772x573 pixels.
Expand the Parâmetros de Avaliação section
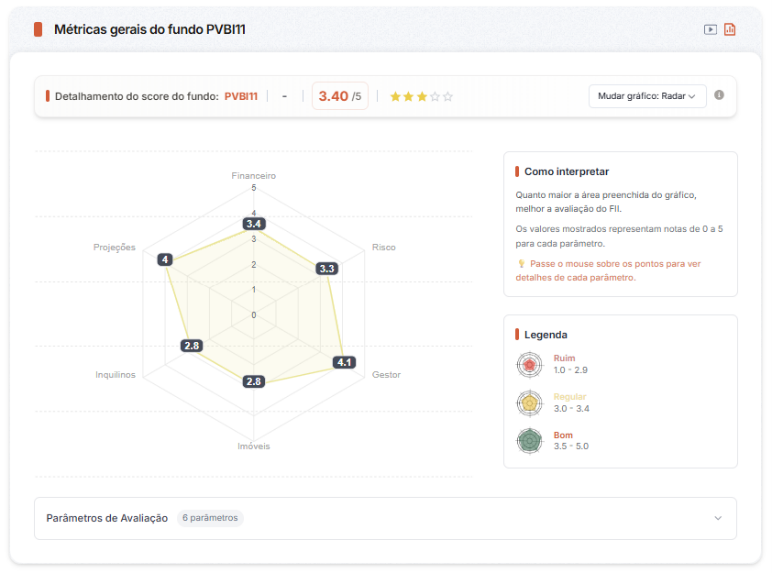pos(107,518)
